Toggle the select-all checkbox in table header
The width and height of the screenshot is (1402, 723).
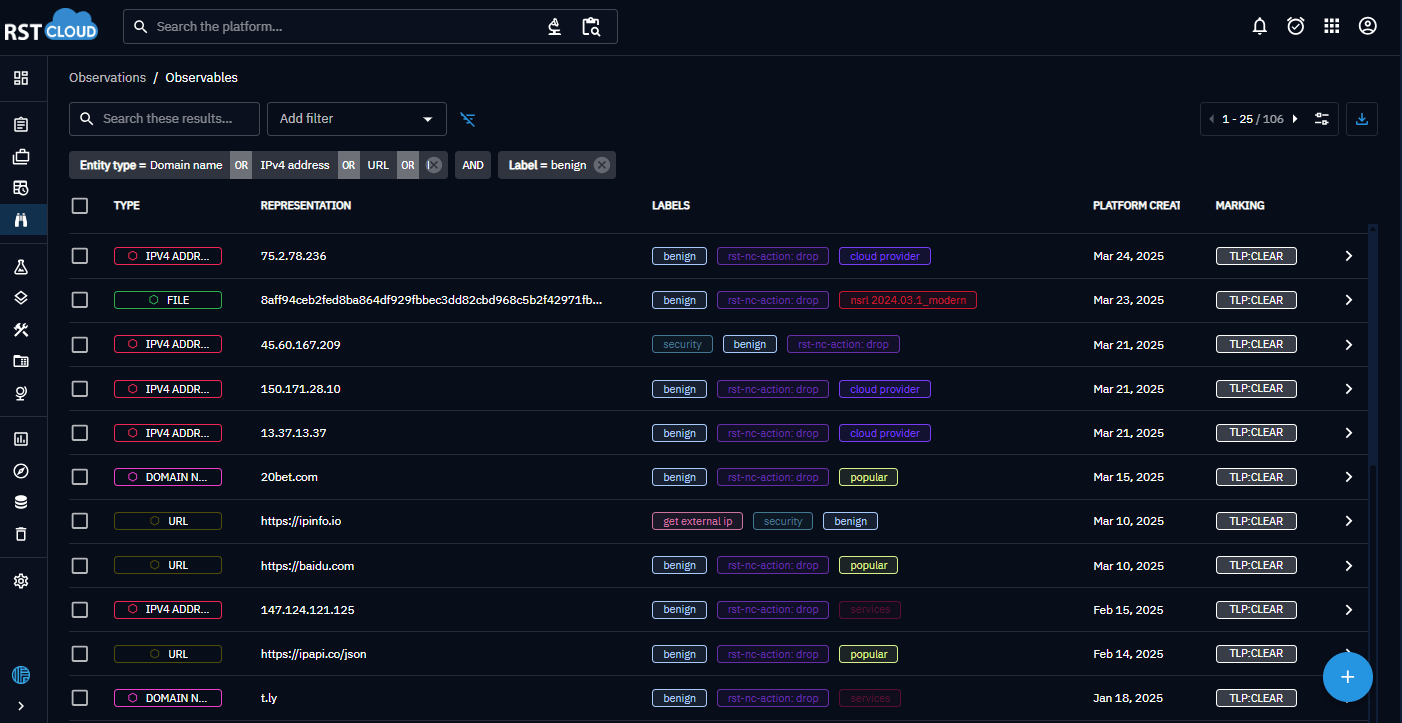(x=80, y=206)
